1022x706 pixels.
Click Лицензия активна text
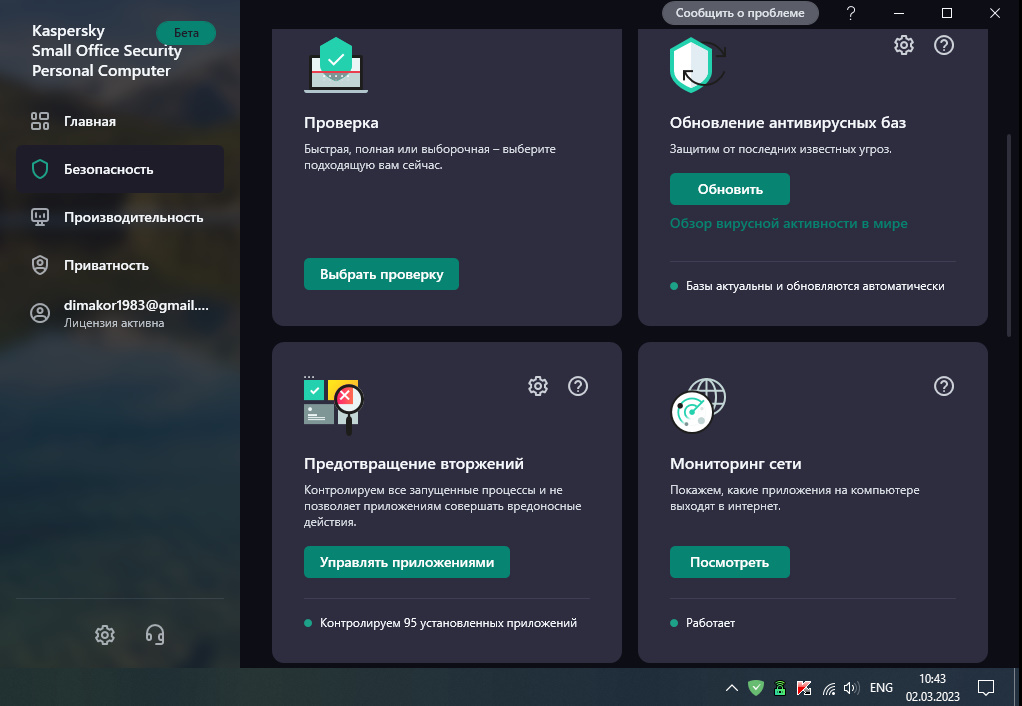(x=114, y=323)
